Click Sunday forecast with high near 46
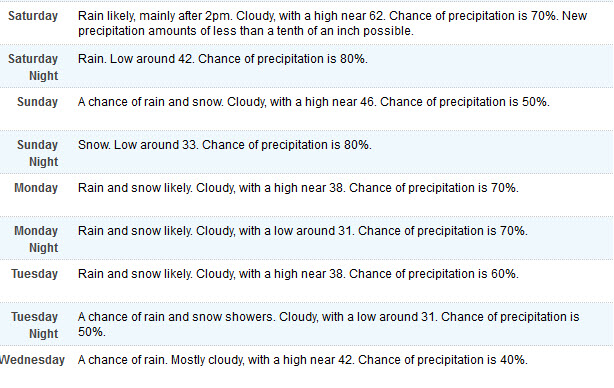614x388 pixels. coord(314,102)
